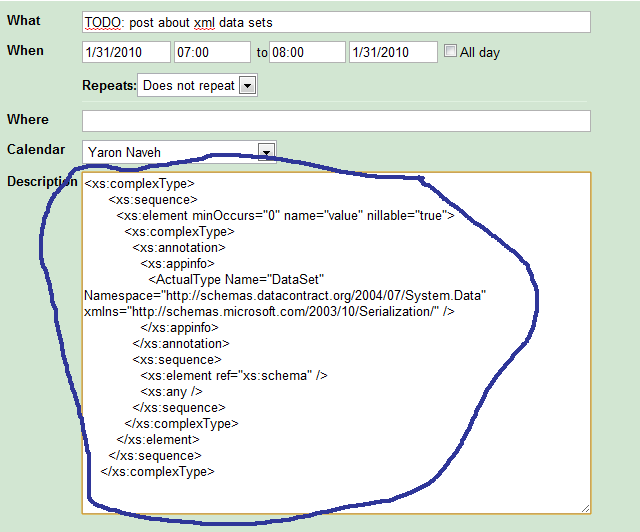Click the misspelled word 'TODO' in title
The image size is (640, 532).
[103, 22]
